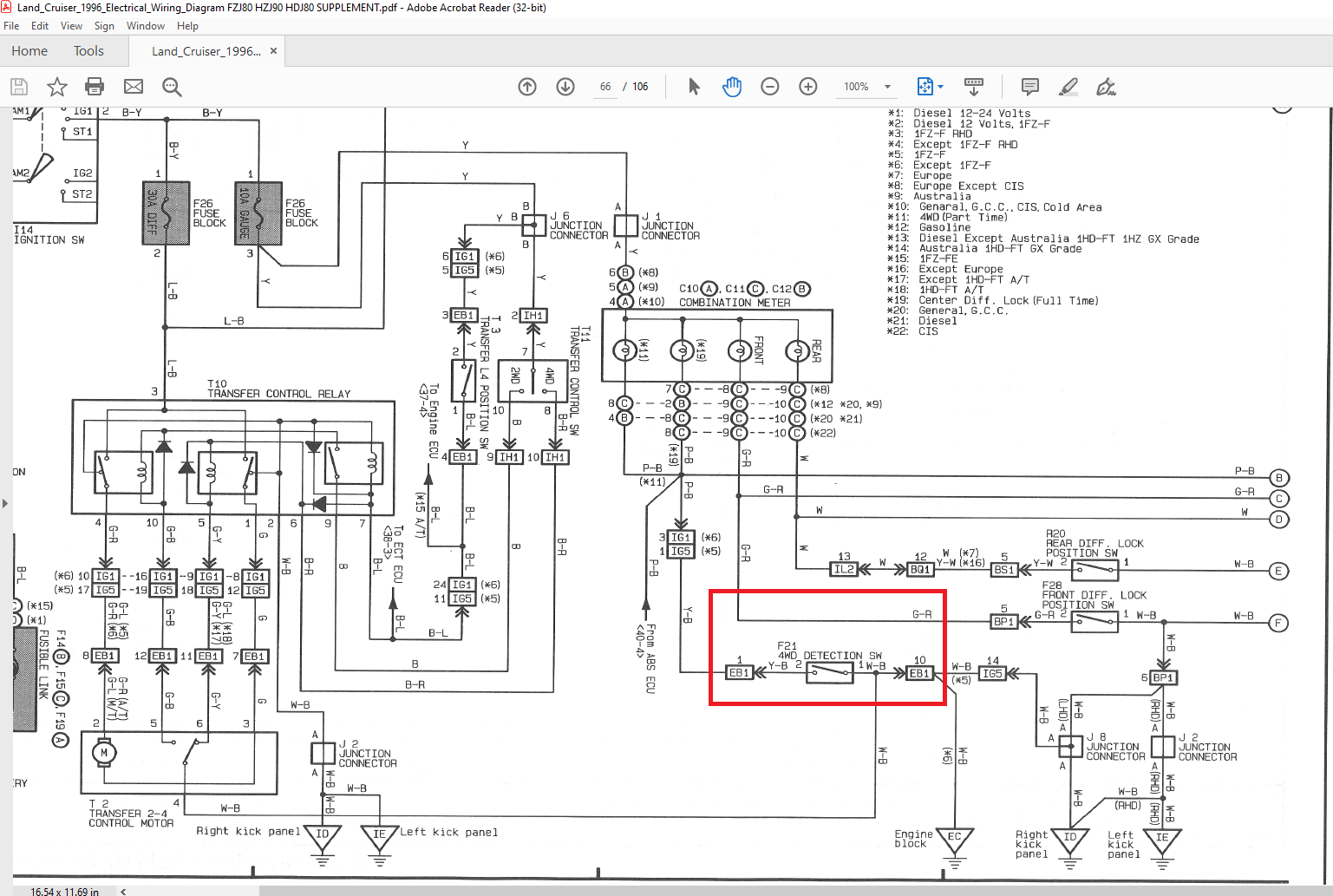Click the J6 Junction Connector label

click(578, 226)
